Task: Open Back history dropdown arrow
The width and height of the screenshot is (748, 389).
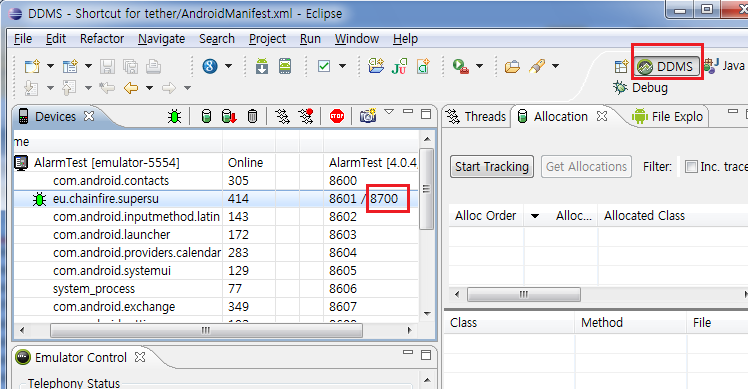Action: click(x=149, y=88)
